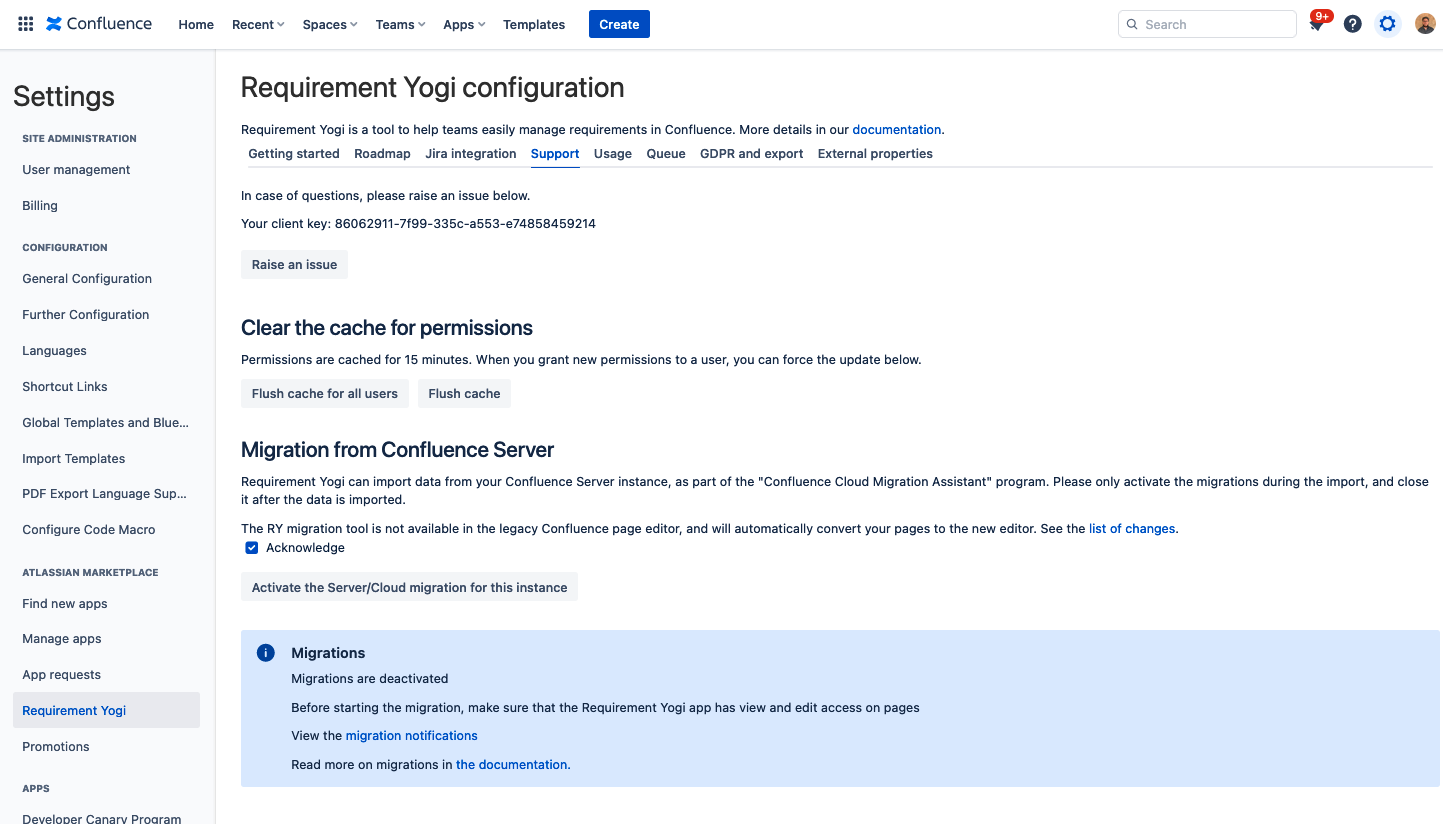Click the client key value text

465,224
